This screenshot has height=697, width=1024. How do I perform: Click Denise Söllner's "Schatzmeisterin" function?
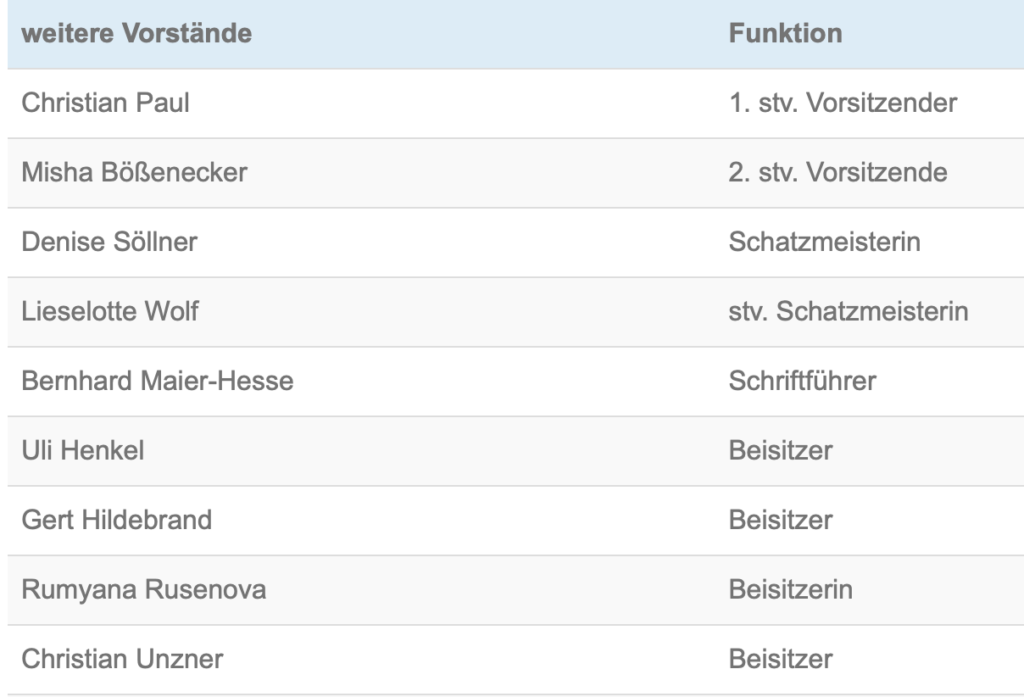point(825,242)
